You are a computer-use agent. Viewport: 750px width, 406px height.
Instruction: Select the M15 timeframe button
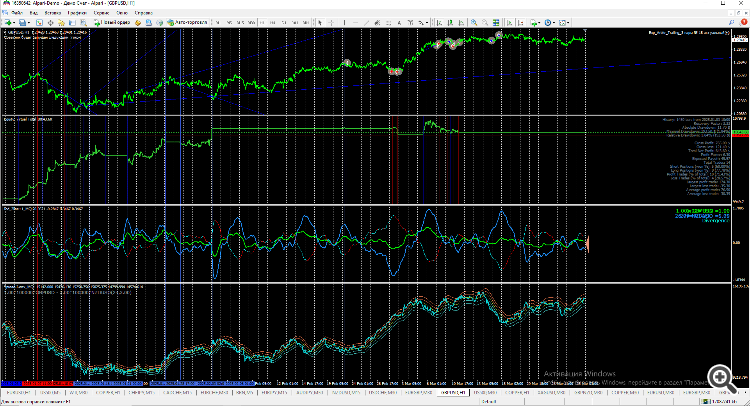point(240,22)
